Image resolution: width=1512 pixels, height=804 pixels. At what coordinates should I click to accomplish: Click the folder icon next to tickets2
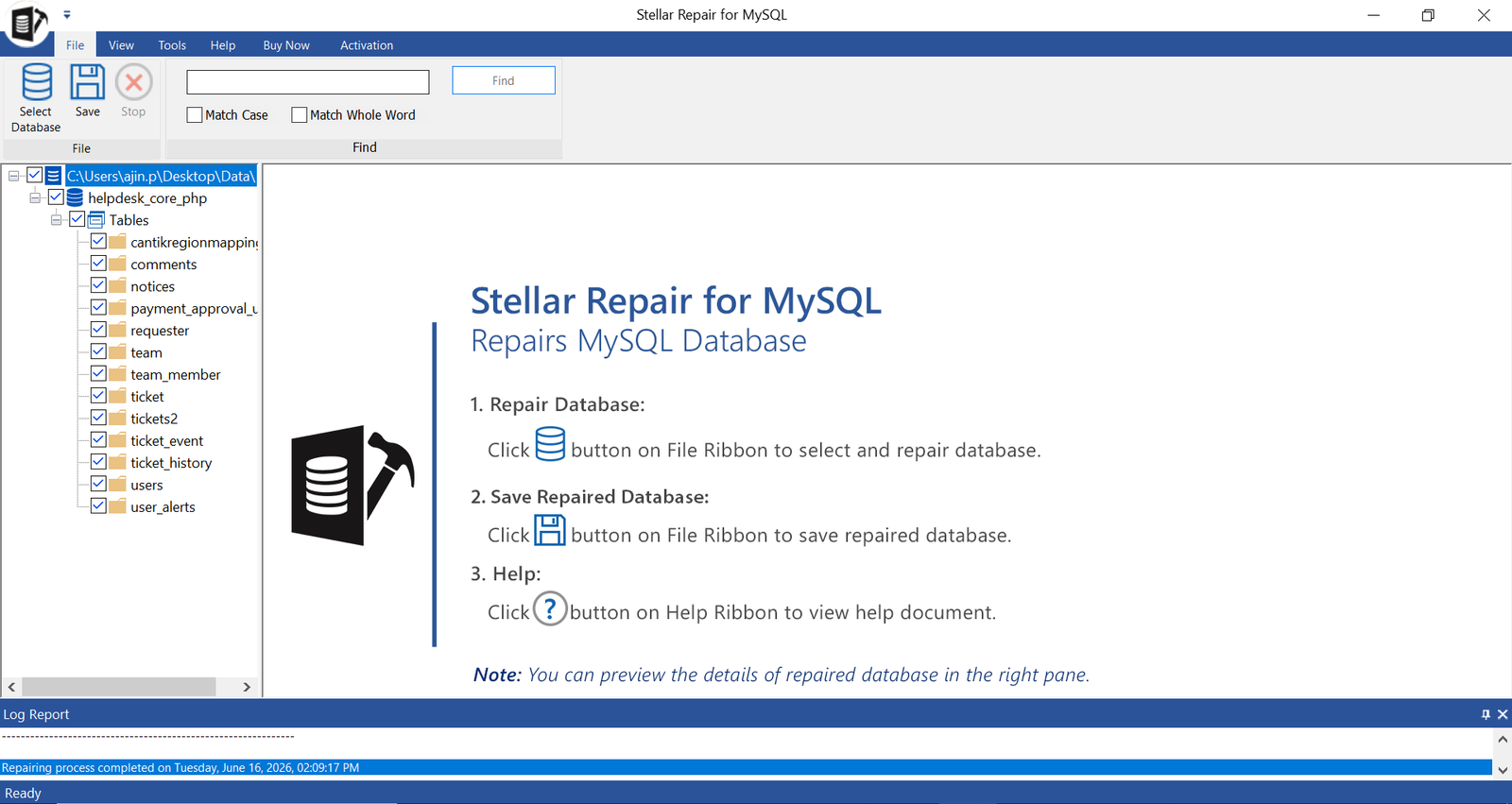click(x=117, y=419)
